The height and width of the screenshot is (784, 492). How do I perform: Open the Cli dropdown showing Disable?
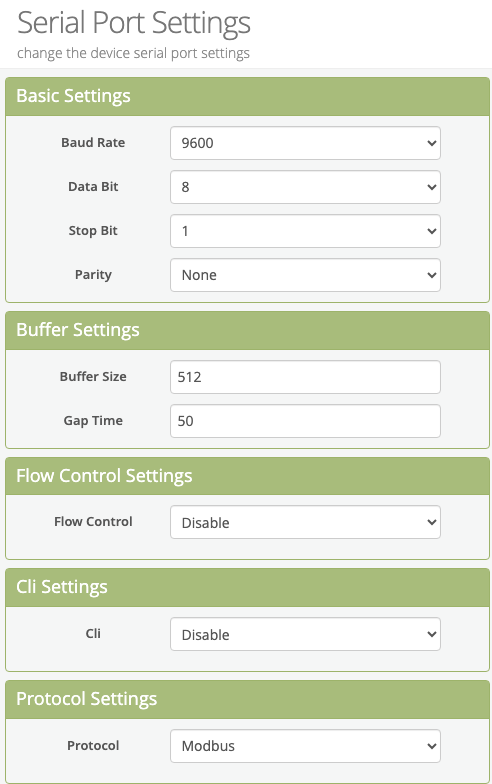pos(305,634)
